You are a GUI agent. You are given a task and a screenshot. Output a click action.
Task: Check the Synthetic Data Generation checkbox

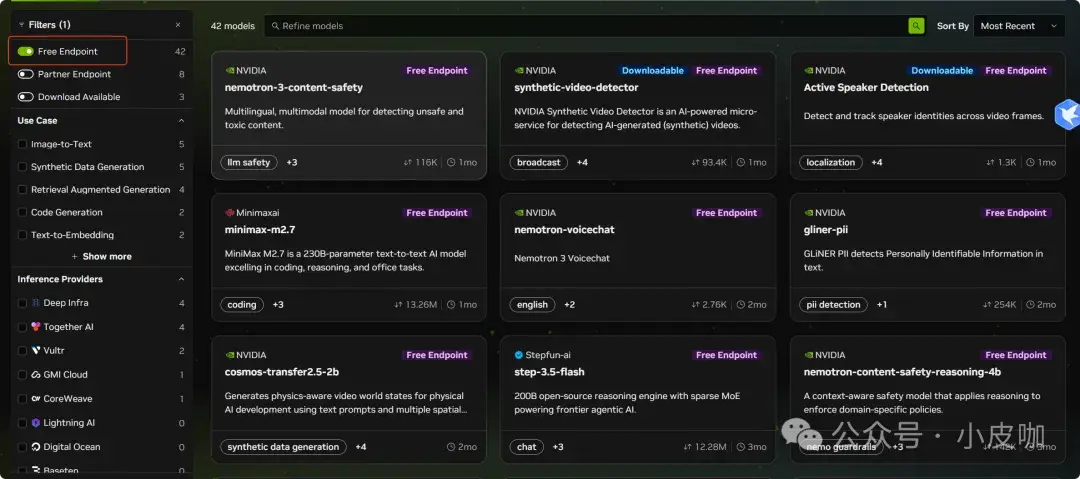[22, 167]
